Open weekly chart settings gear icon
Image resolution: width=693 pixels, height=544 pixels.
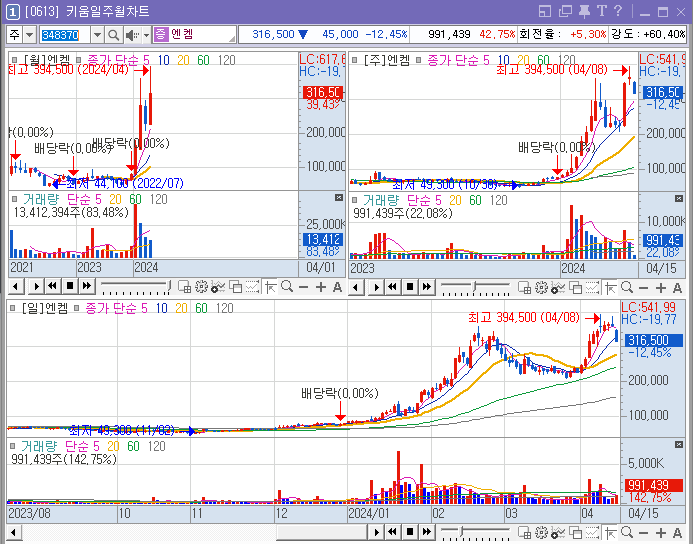click(x=541, y=288)
